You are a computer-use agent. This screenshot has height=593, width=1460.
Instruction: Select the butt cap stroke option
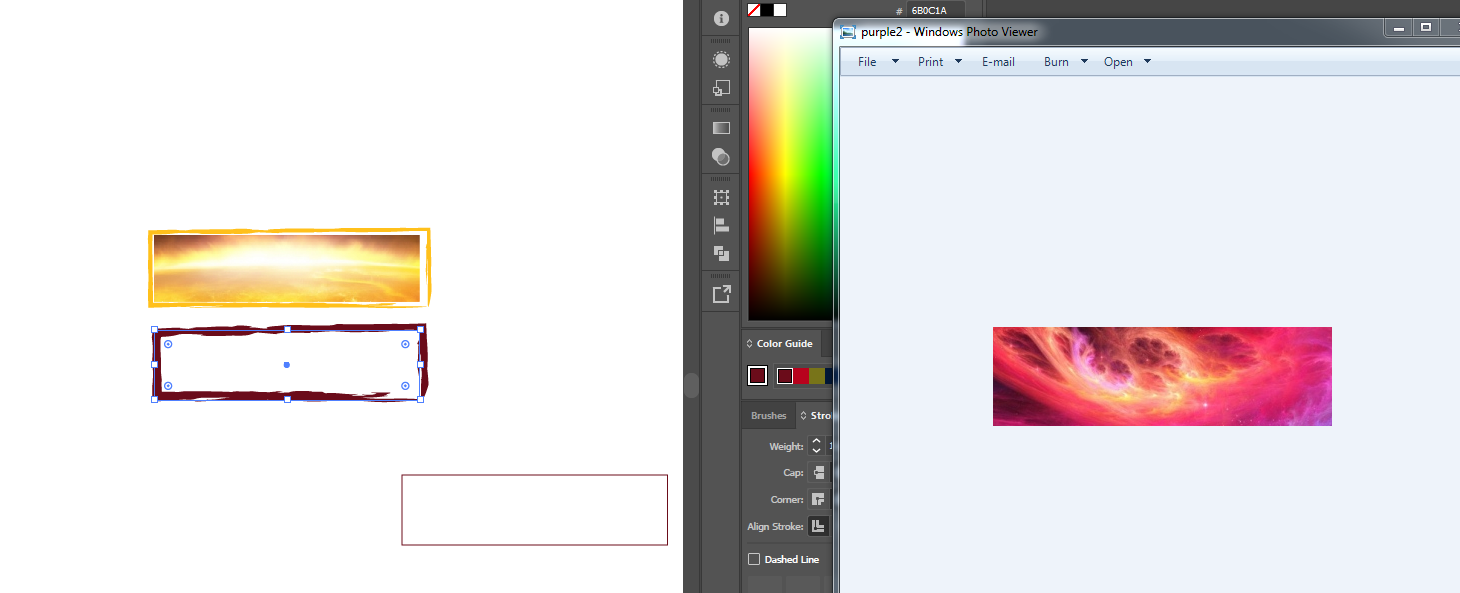click(818, 473)
